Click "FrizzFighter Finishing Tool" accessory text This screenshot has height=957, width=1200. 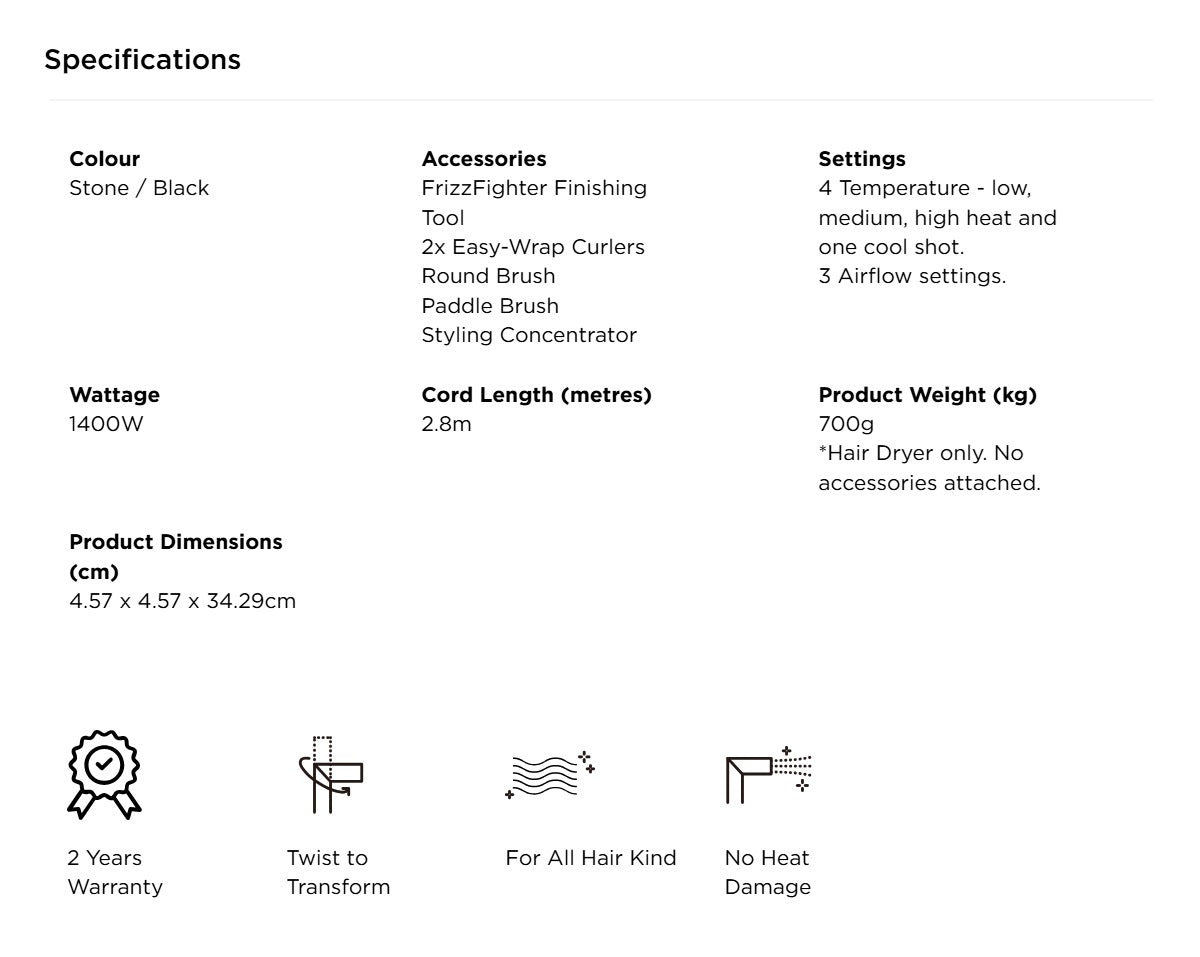pyautogui.click(x=533, y=202)
